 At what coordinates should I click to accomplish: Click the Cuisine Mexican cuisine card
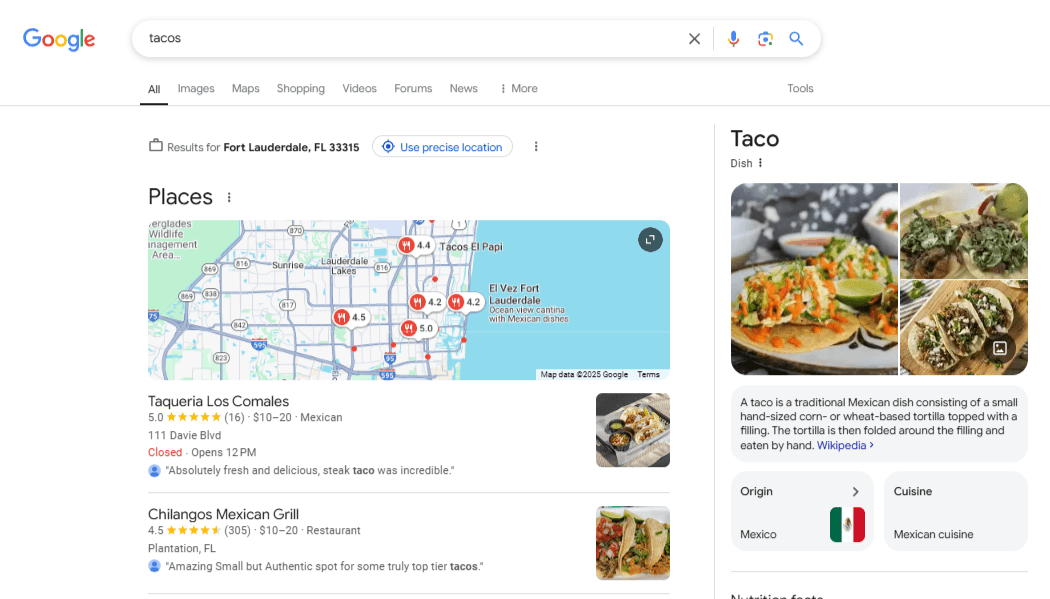click(956, 511)
